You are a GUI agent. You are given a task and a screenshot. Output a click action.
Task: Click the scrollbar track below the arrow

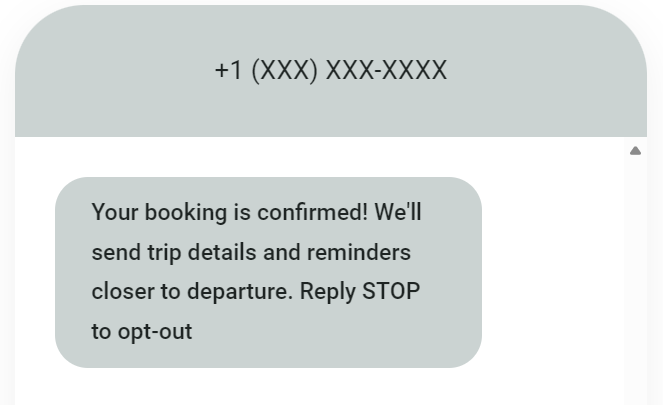(635, 280)
